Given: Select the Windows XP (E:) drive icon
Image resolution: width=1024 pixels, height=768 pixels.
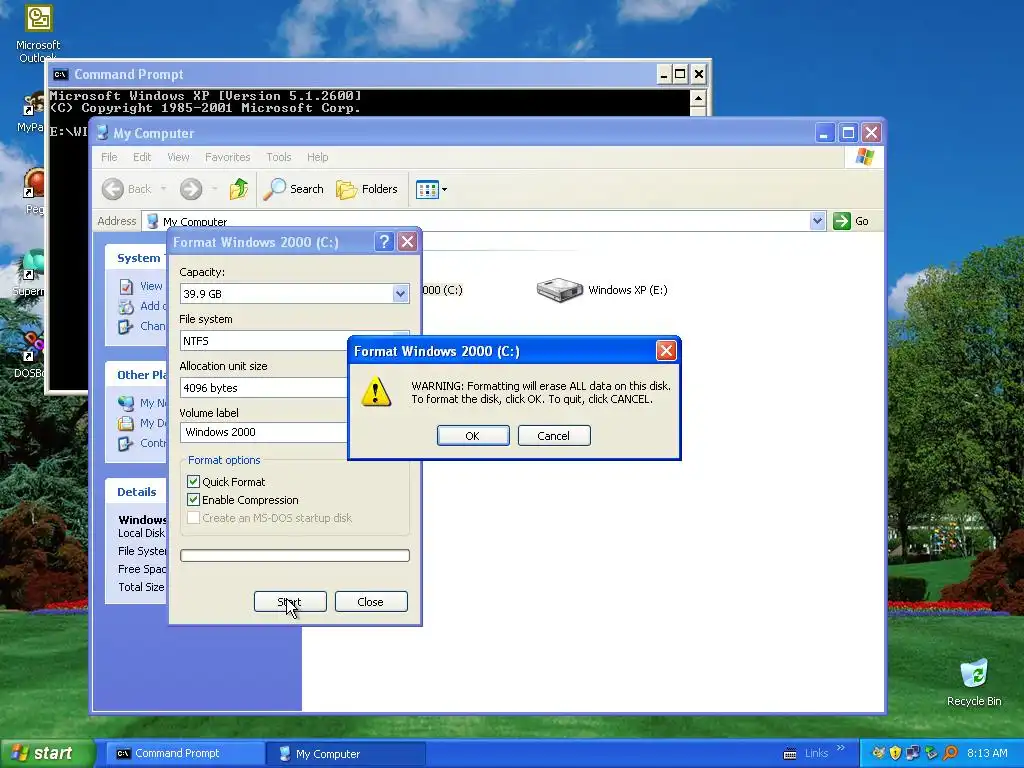Looking at the screenshot, I should pos(560,290).
